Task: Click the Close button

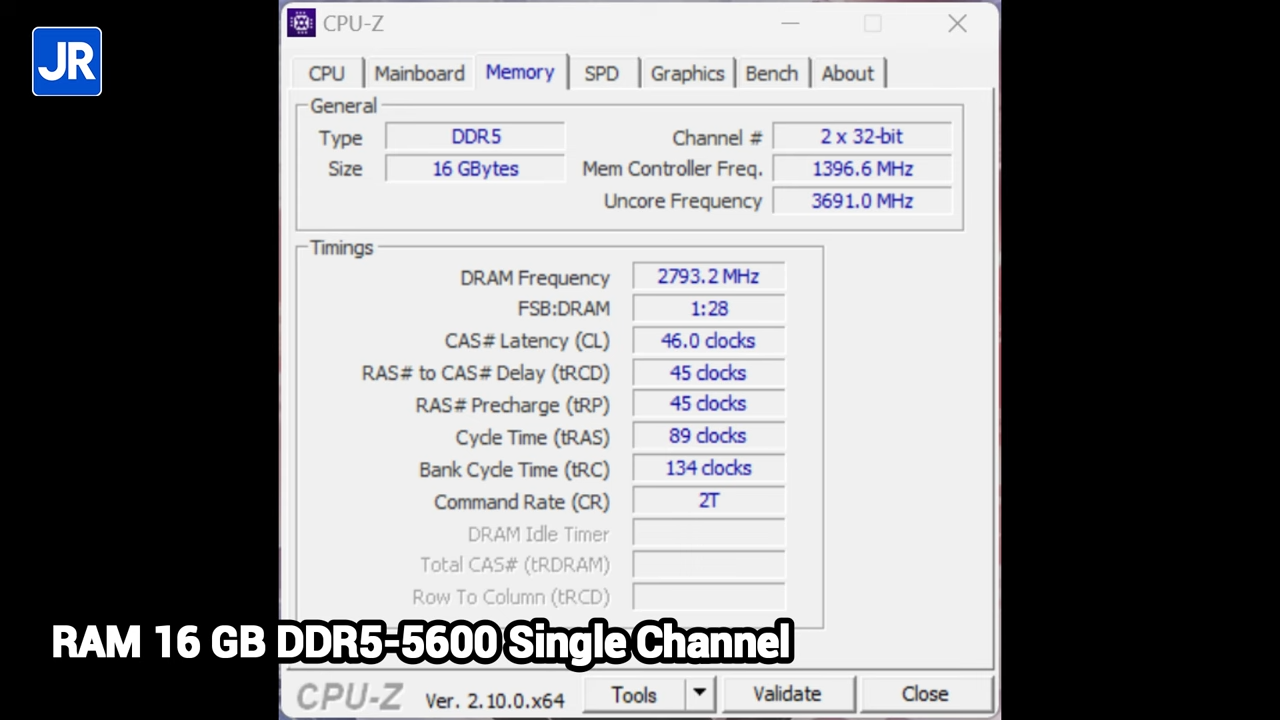Action: pos(923,693)
